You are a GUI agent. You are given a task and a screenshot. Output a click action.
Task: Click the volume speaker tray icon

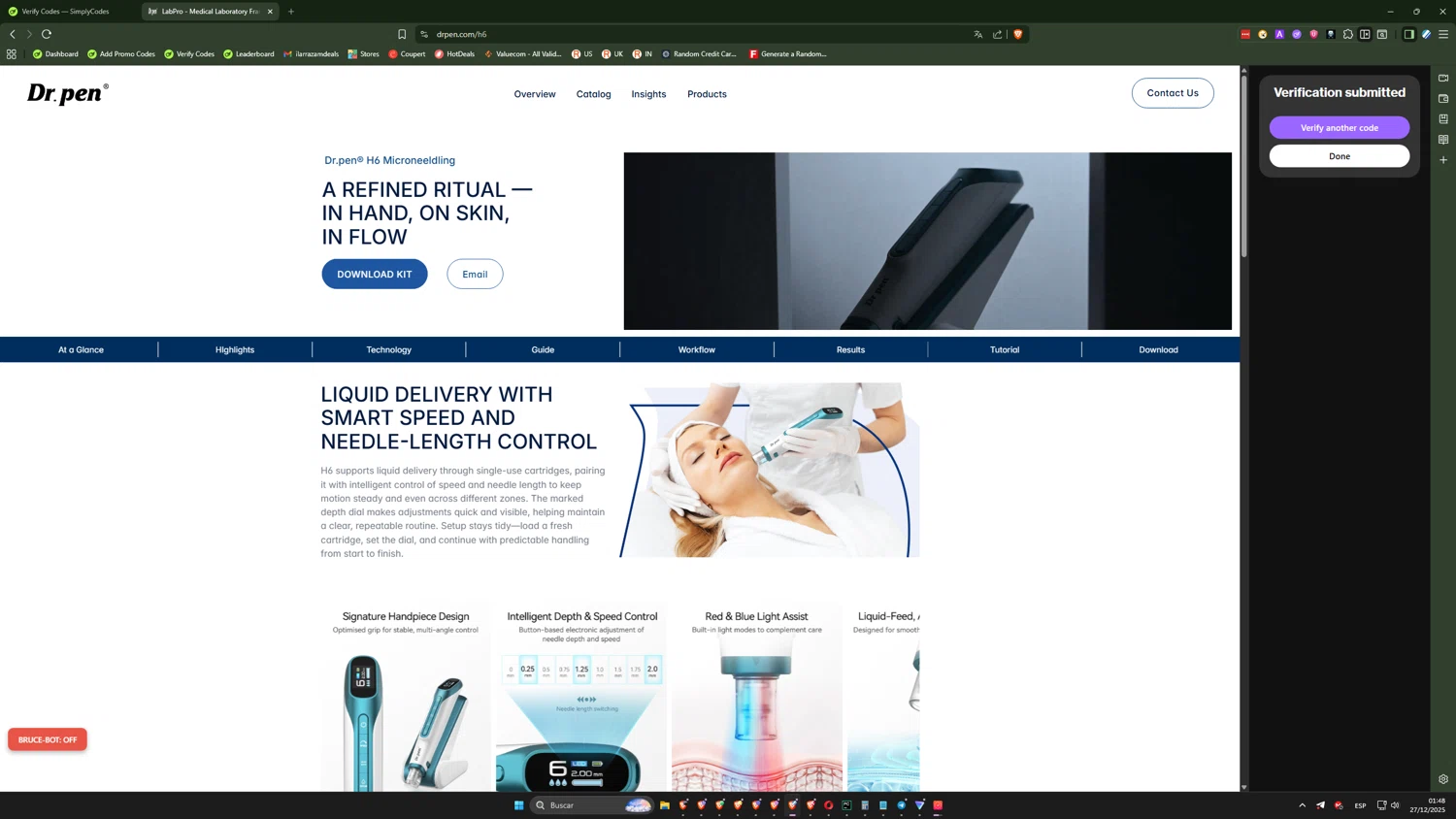tap(1395, 805)
